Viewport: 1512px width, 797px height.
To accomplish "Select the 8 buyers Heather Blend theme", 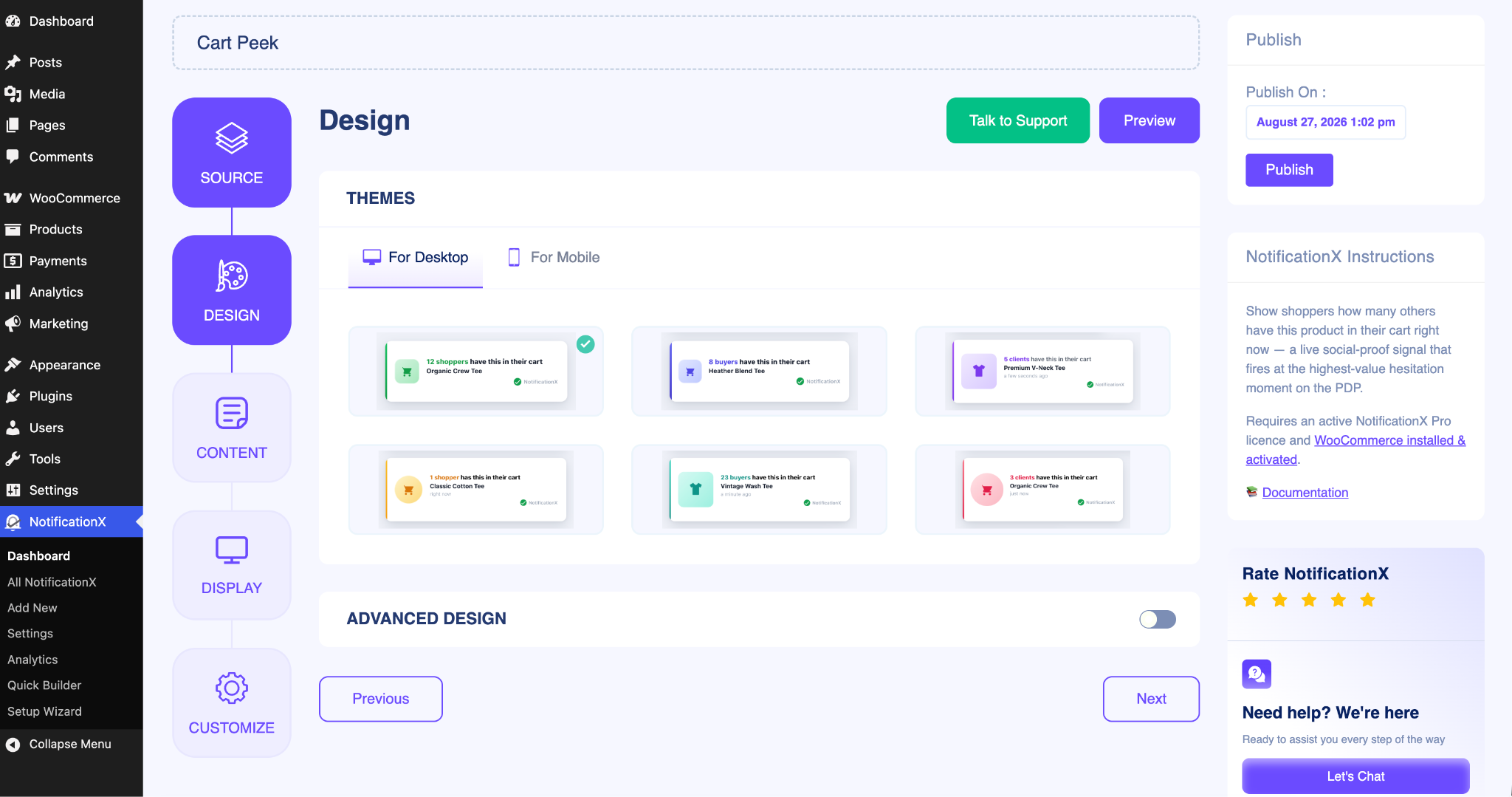I will pos(759,372).
